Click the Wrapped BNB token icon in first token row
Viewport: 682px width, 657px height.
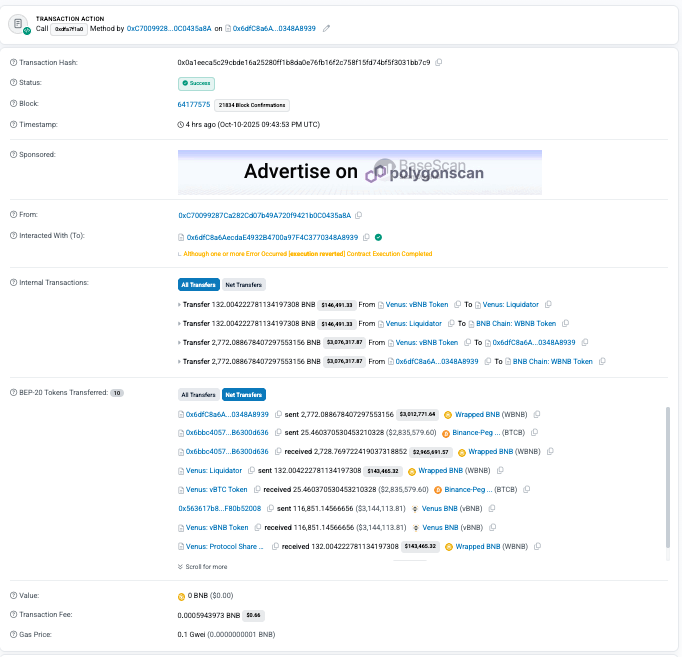point(448,415)
